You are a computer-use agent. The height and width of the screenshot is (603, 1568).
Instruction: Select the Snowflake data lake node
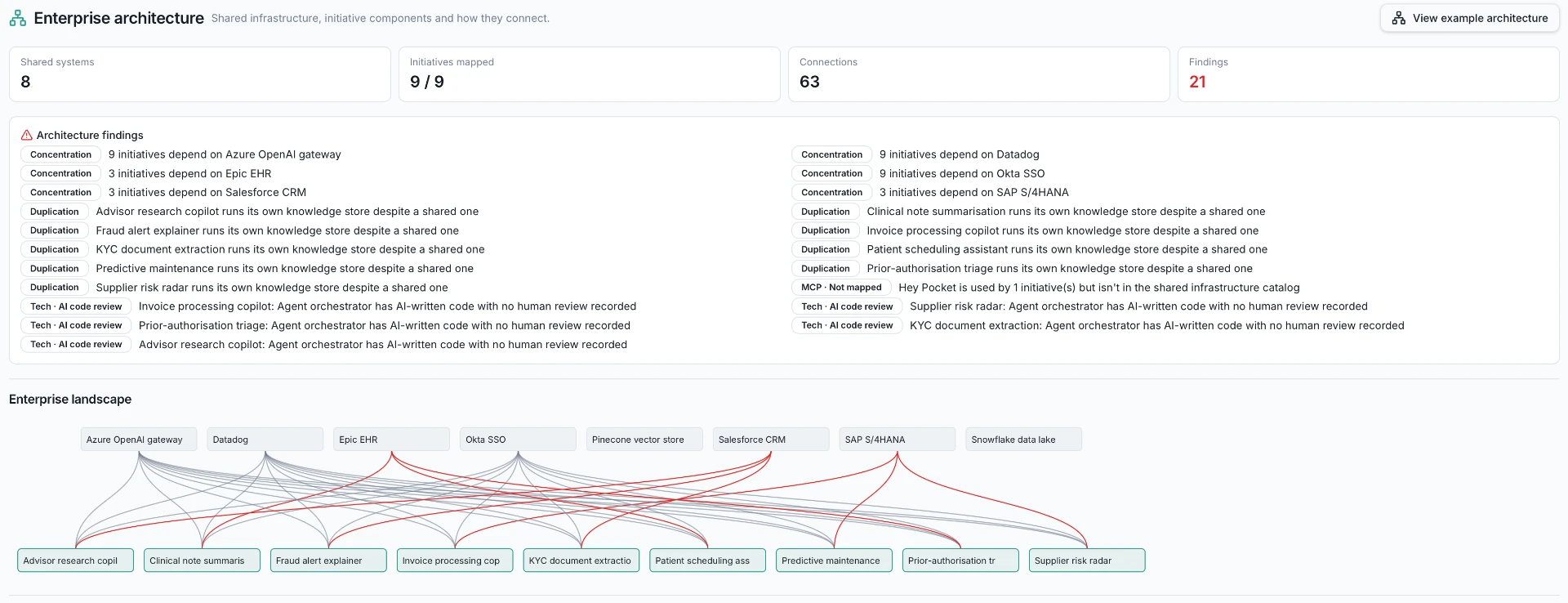click(1024, 440)
